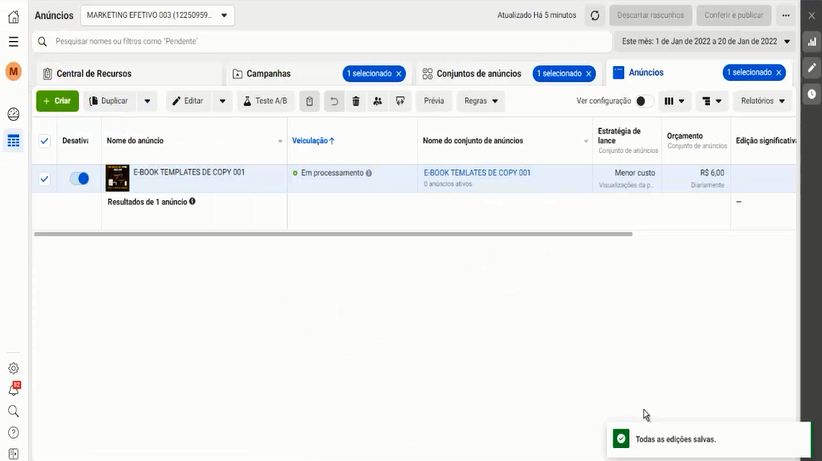Toggle the ad's active status switch off

(x=79, y=178)
